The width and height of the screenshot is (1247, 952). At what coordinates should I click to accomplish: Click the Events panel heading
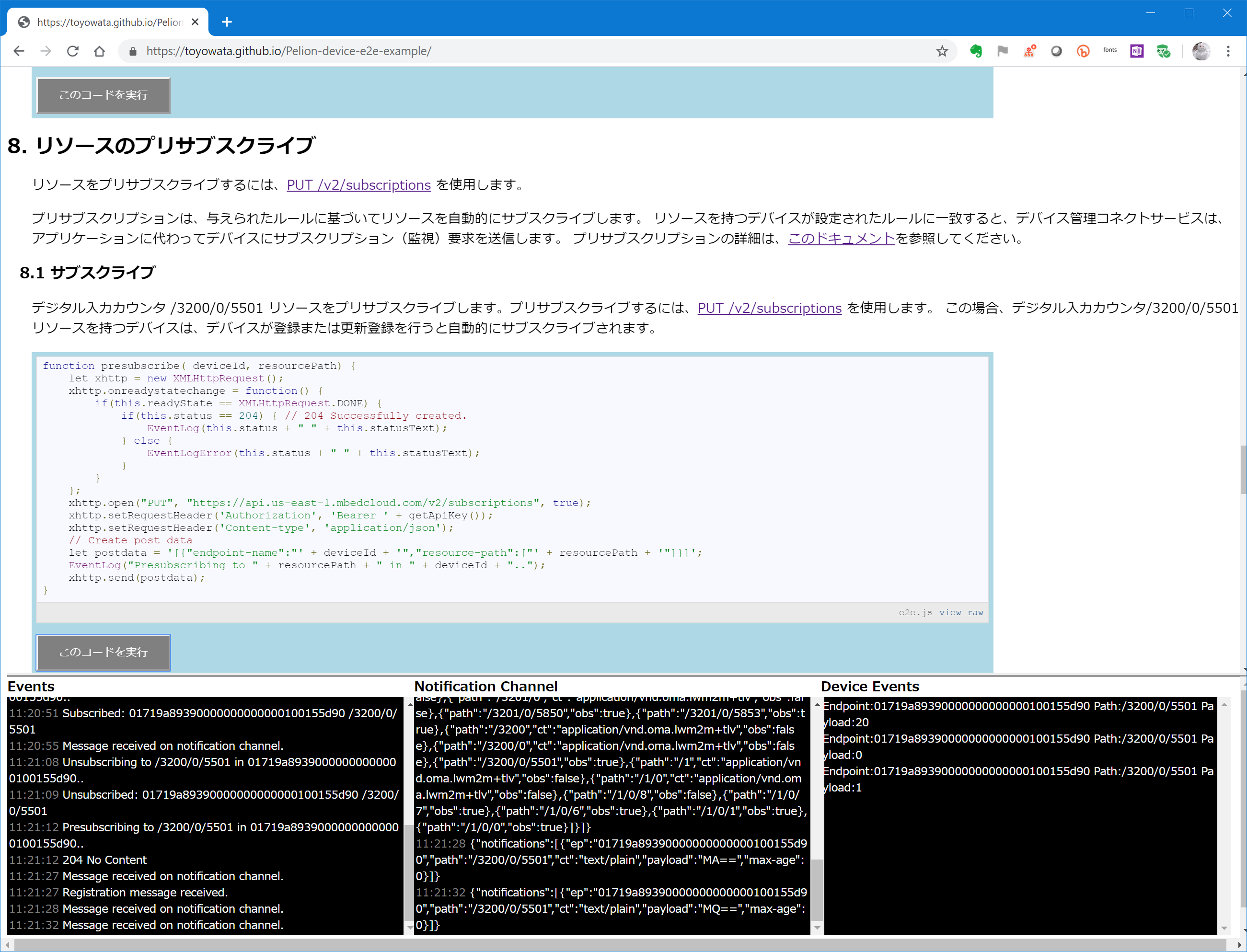point(31,686)
